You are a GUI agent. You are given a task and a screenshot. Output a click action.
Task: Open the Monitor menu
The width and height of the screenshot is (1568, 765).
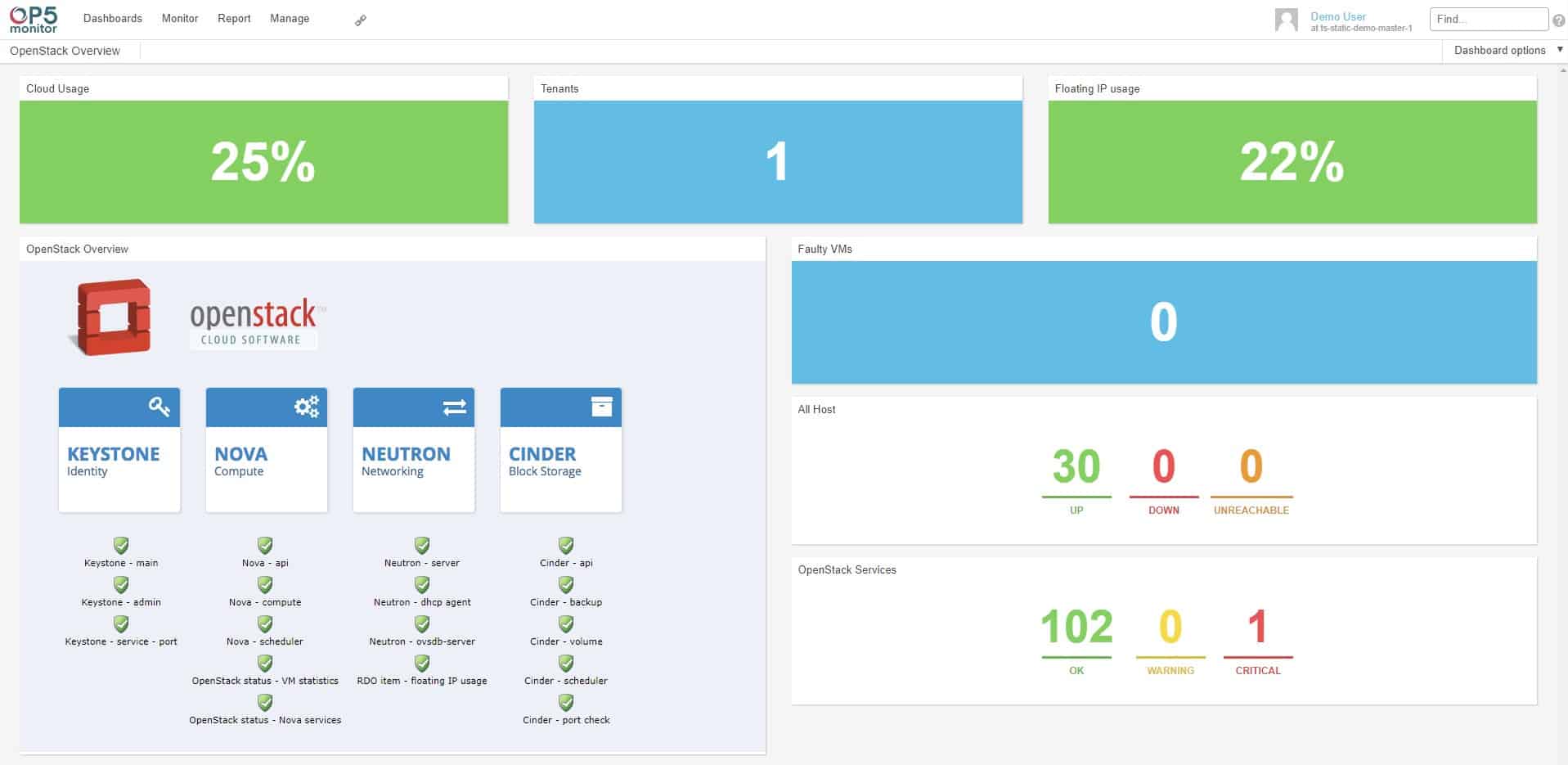coord(180,18)
